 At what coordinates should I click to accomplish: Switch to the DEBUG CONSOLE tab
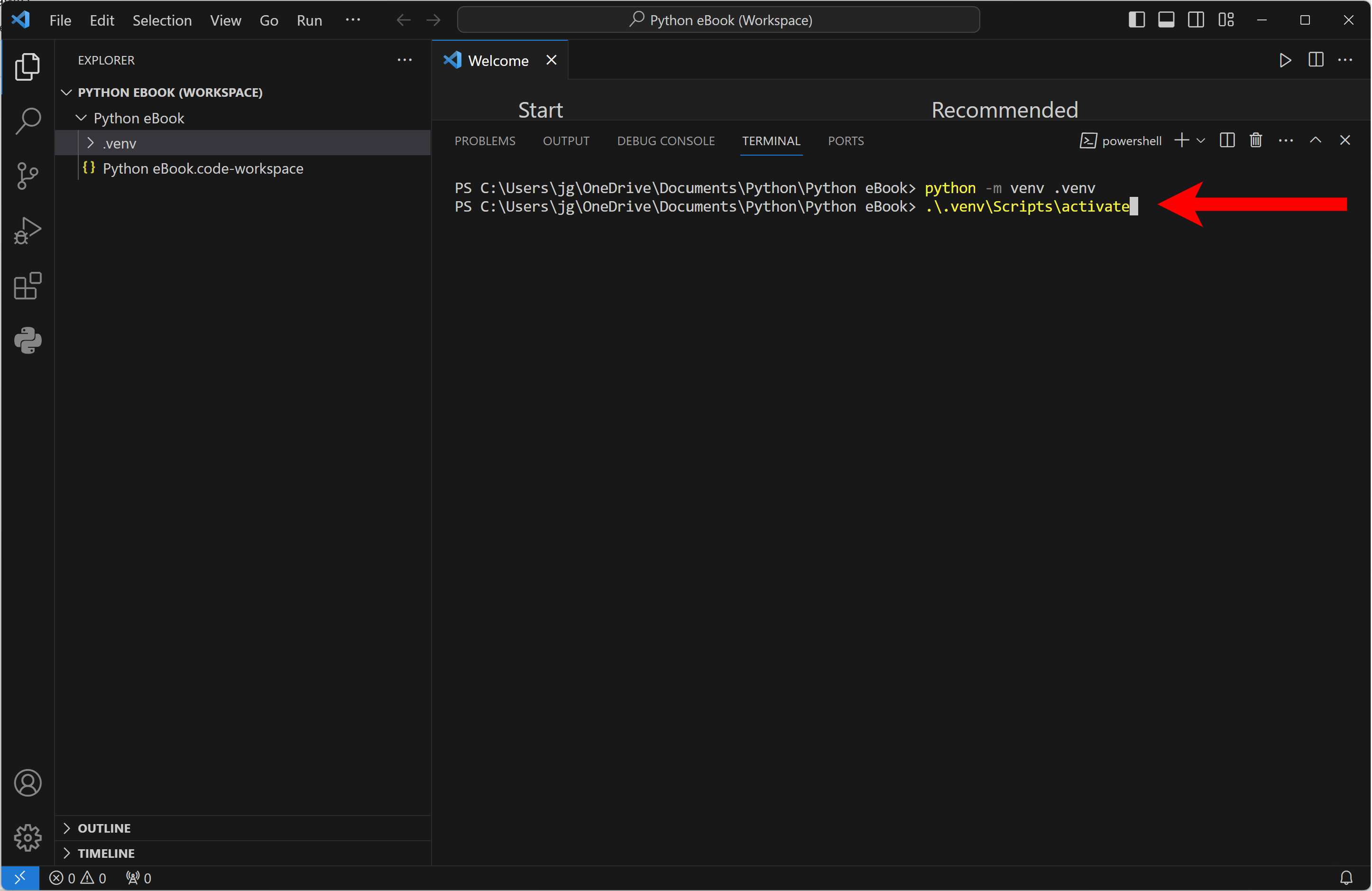pos(666,141)
